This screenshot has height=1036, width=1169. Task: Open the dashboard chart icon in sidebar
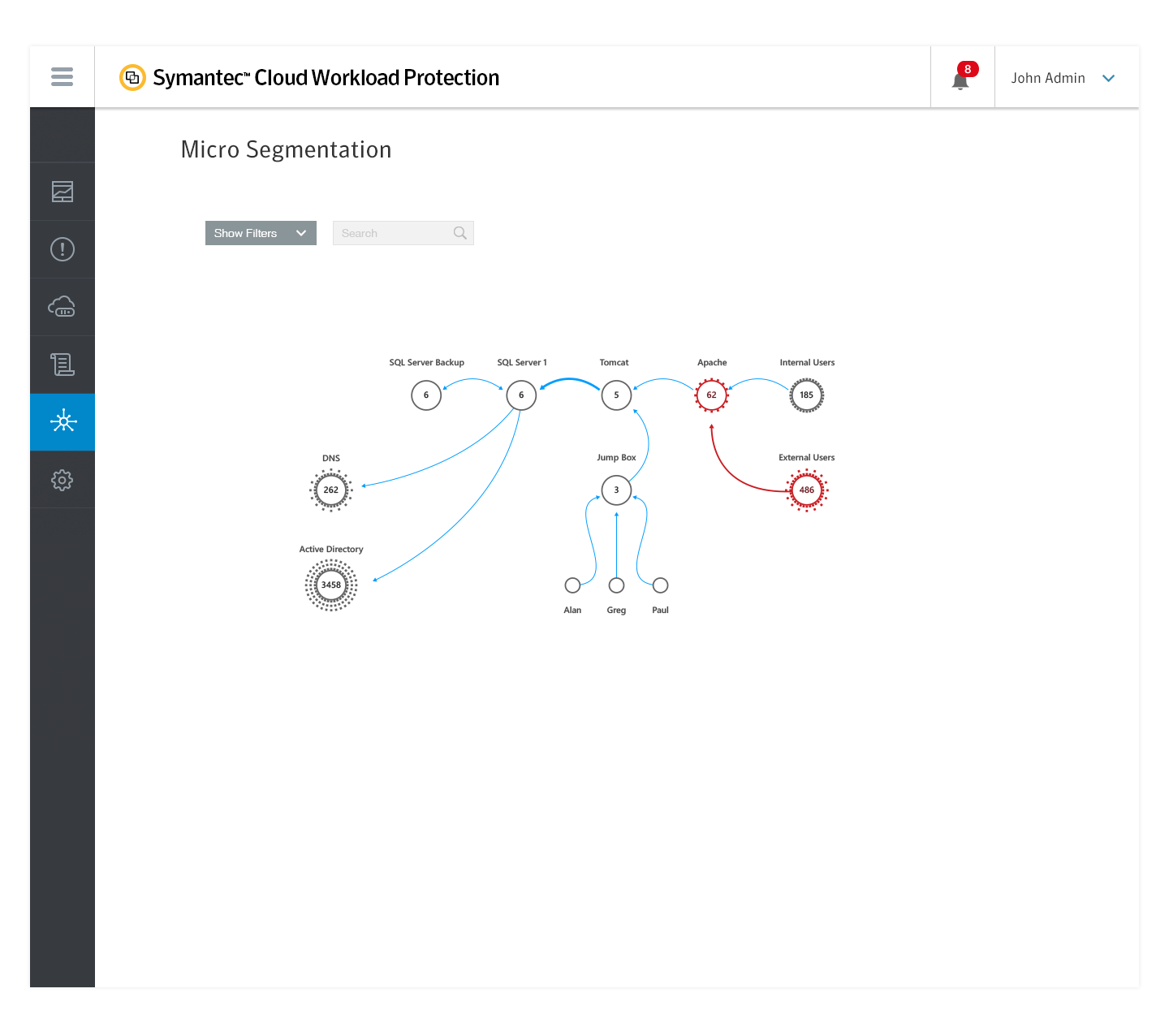(x=63, y=192)
